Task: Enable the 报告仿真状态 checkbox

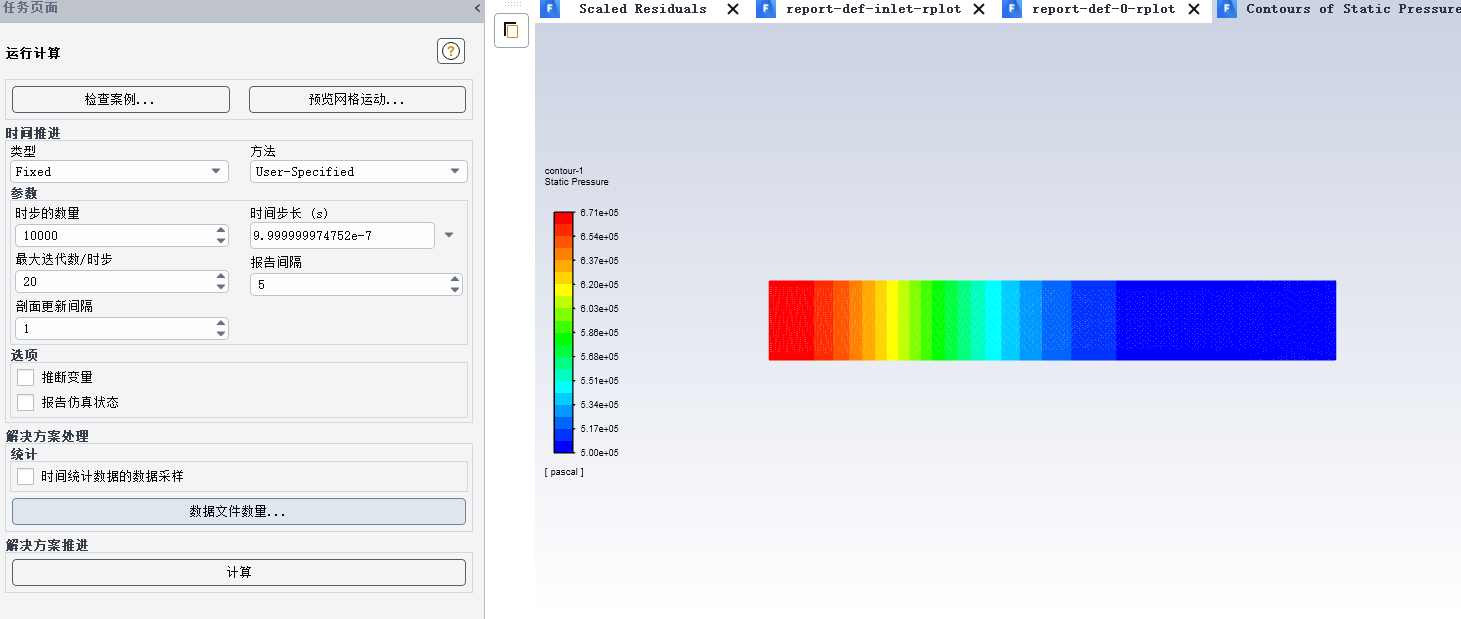Action: pyautogui.click(x=26, y=402)
